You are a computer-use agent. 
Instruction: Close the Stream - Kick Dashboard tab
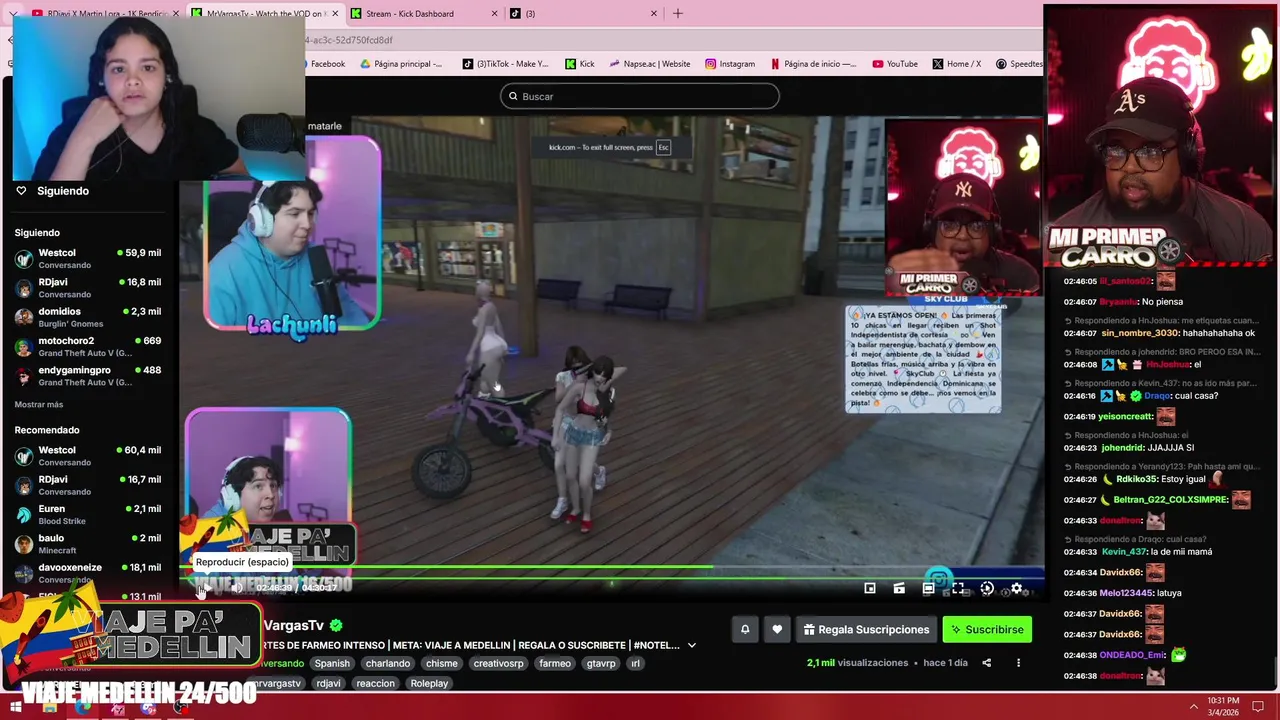[x=494, y=13]
